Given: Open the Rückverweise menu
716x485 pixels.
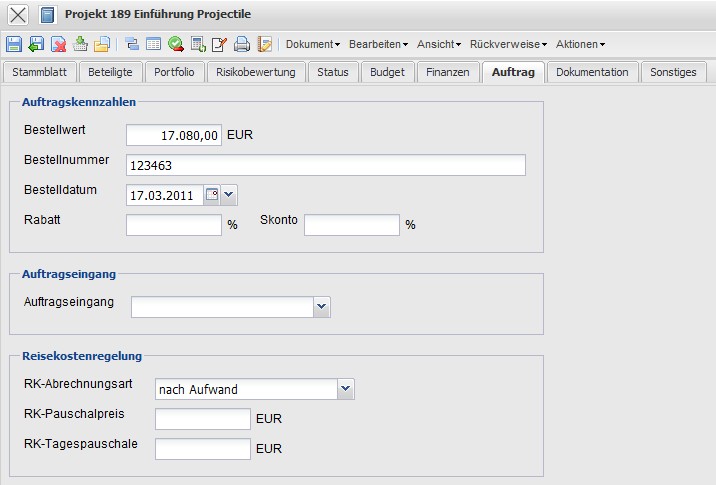Looking at the screenshot, I should [x=509, y=44].
